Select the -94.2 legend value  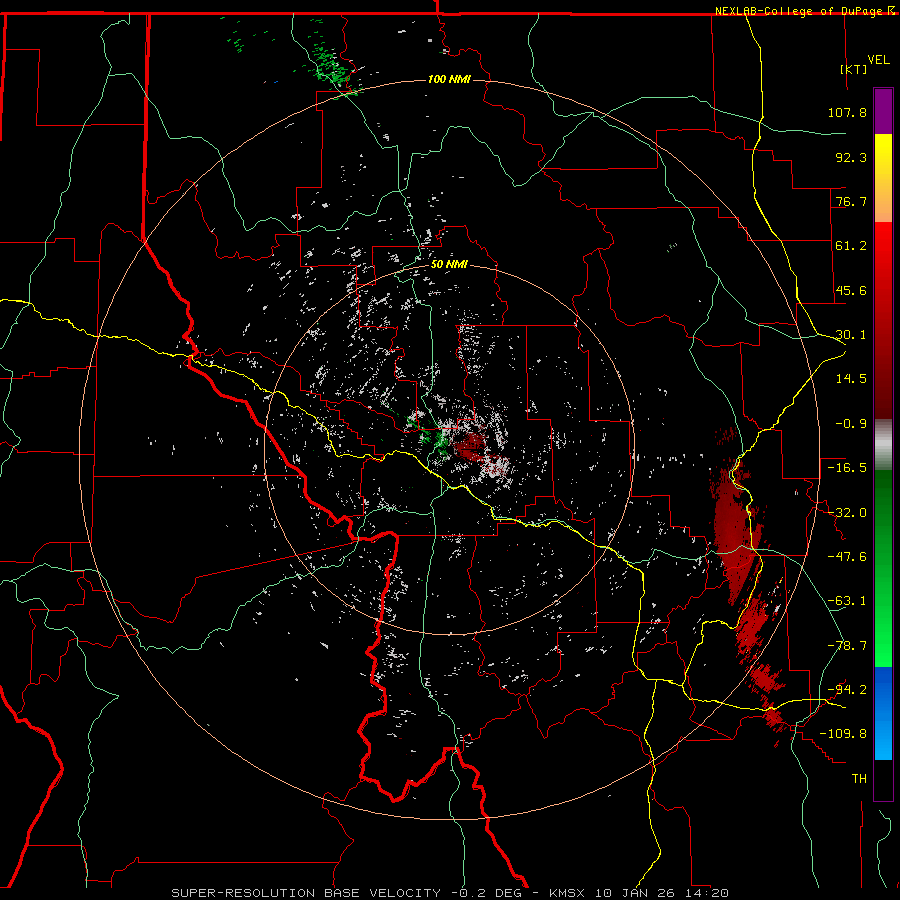click(847, 689)
